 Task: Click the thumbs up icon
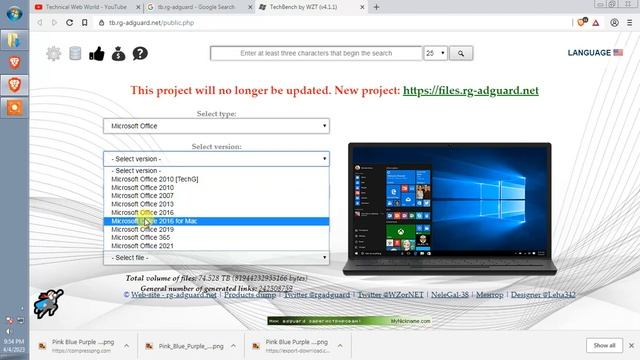[x=97, y=53]
